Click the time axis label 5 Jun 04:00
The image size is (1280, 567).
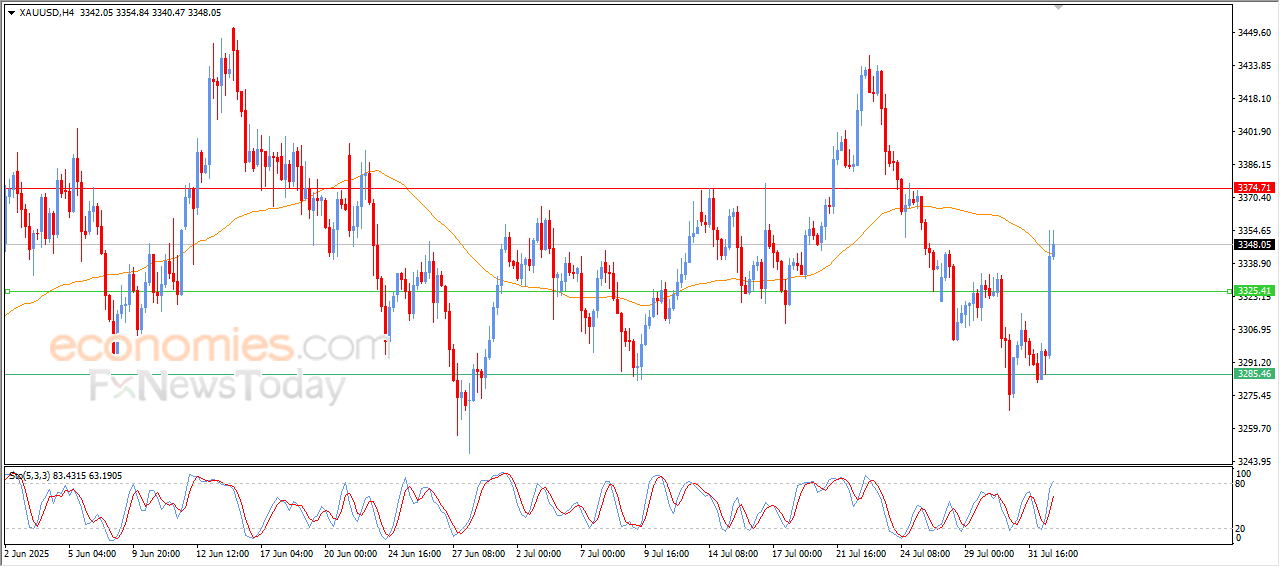tap(92, 552)
